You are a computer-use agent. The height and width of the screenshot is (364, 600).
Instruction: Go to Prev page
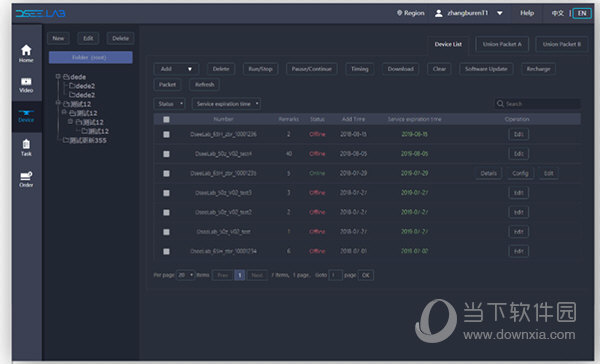(x=223, y=275)
